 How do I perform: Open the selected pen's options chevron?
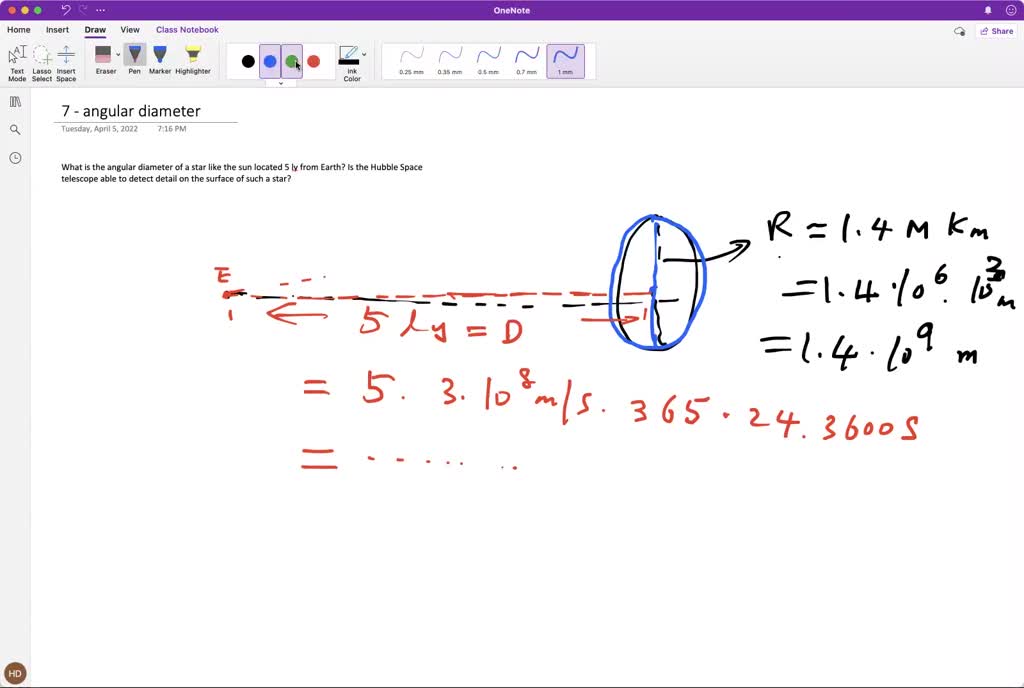click(281, 84)
